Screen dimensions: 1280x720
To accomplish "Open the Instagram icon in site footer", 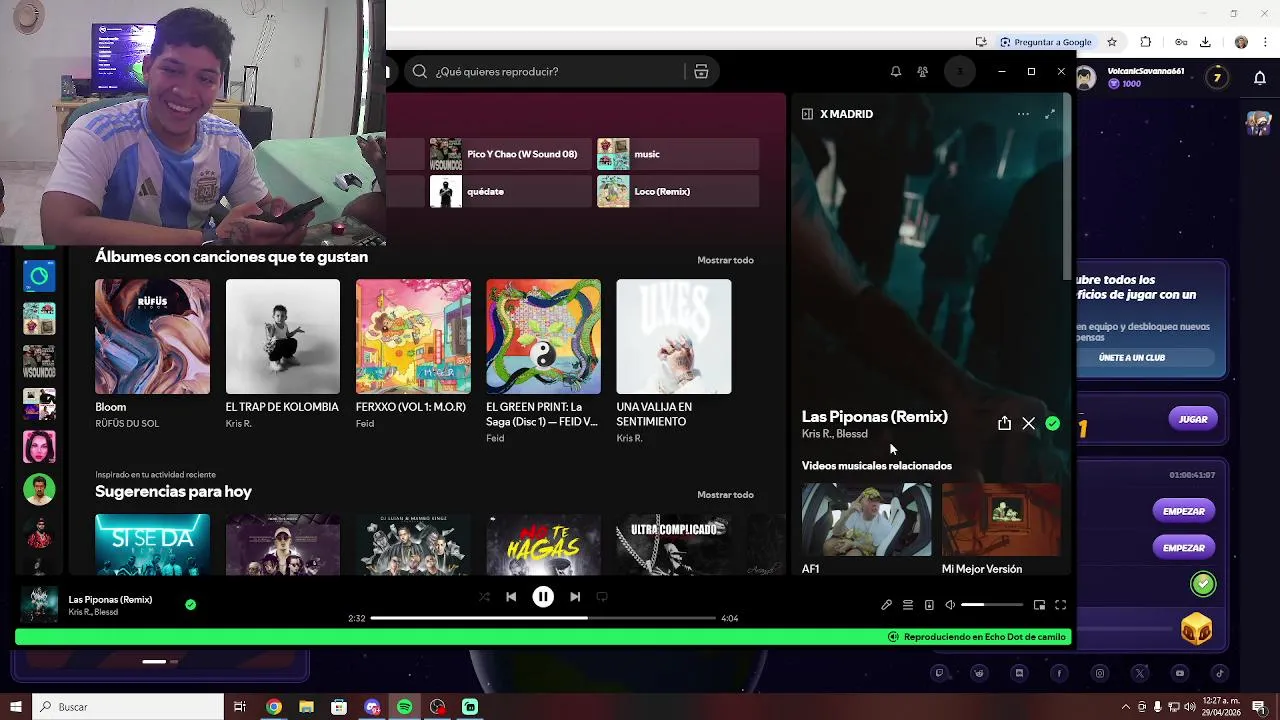I will 1100,674.
